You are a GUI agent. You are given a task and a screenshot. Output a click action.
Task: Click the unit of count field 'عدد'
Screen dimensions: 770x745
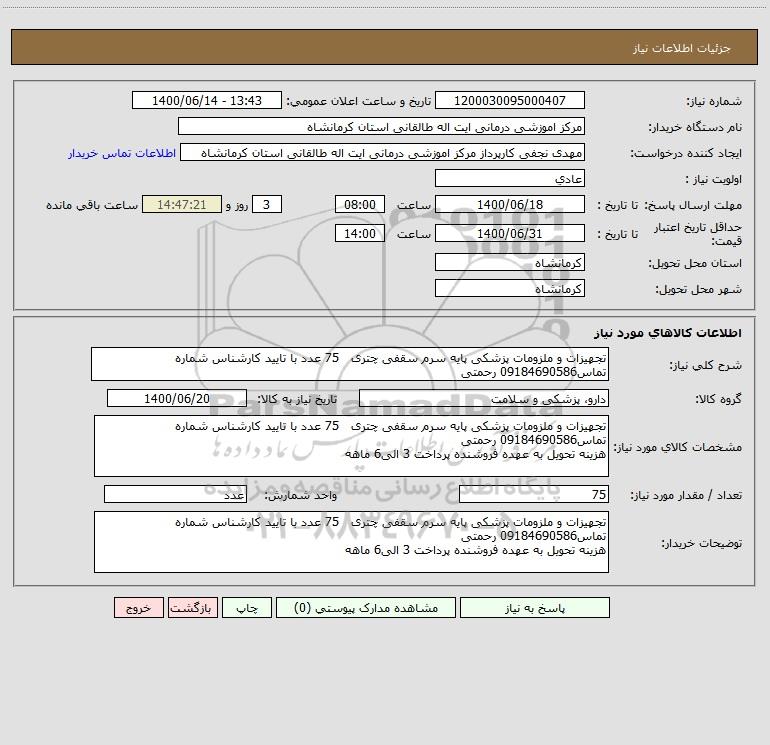click(175, 494)
